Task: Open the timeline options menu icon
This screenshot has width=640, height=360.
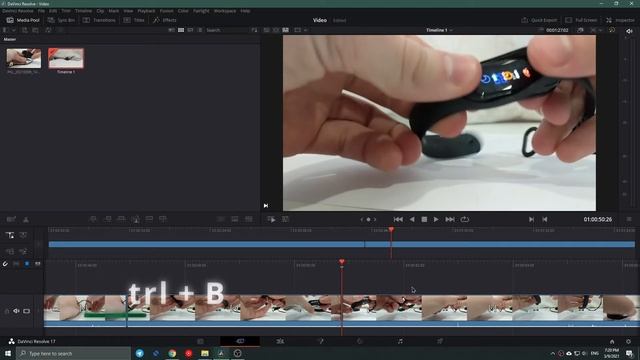Action: point(629,220)
